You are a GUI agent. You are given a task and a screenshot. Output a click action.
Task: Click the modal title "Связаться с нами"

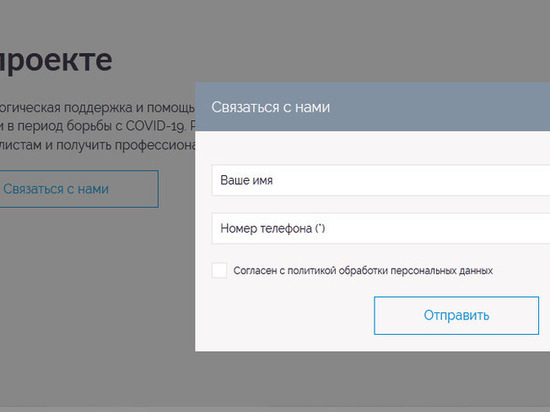click(x=270, y=107)
